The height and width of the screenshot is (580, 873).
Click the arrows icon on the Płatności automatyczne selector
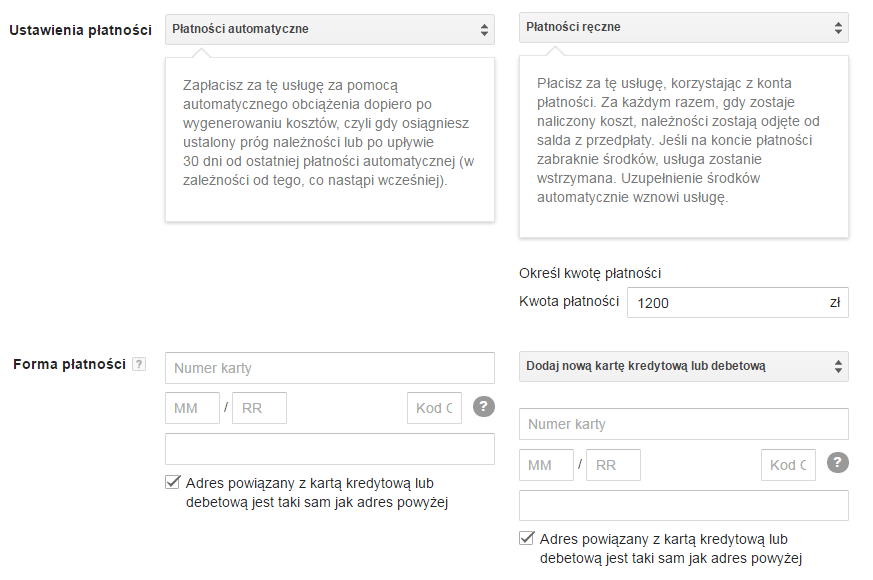pos(483,29)
